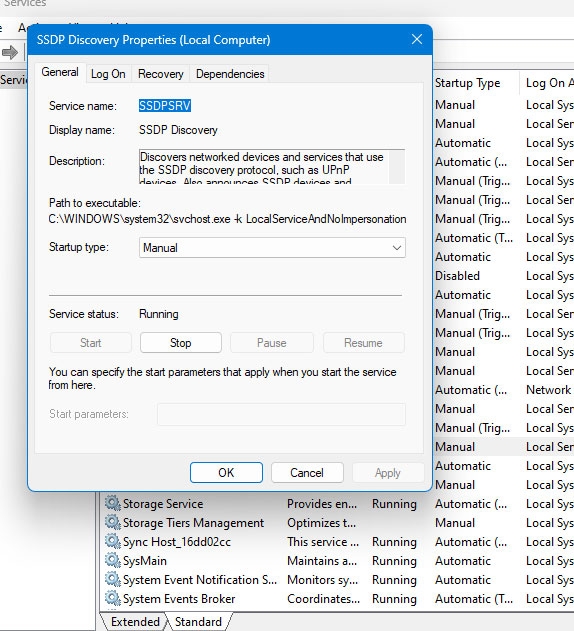Screen dimensions: 574x631
Task: Click the Automatic (T... cell of System Events Broker
Action: (x=474, y=599)
